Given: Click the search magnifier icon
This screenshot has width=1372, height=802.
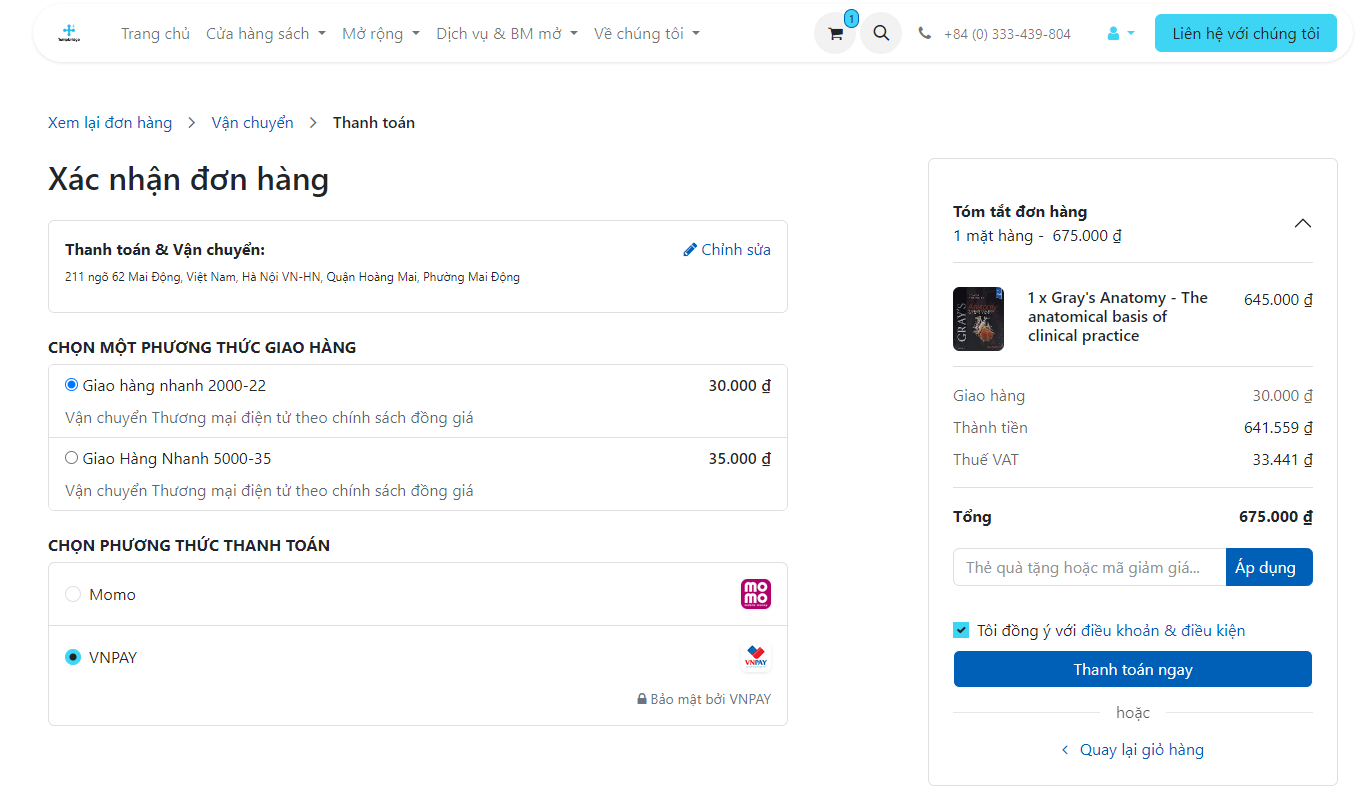Looking at the screenshot, I should click(x=881, y=34).
